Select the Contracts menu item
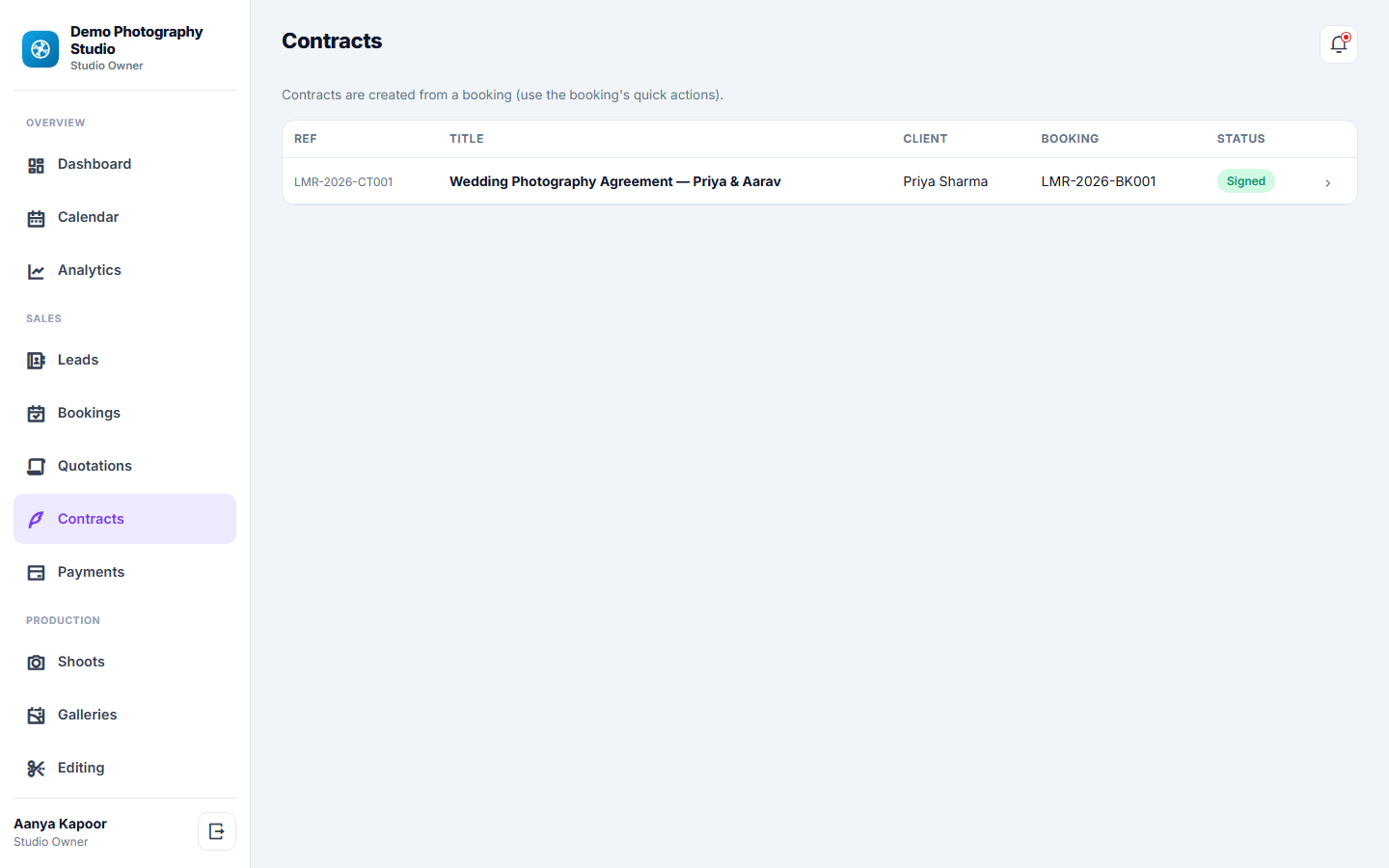The width and height of the screenshot is (1389, 868). click(124, 519)
